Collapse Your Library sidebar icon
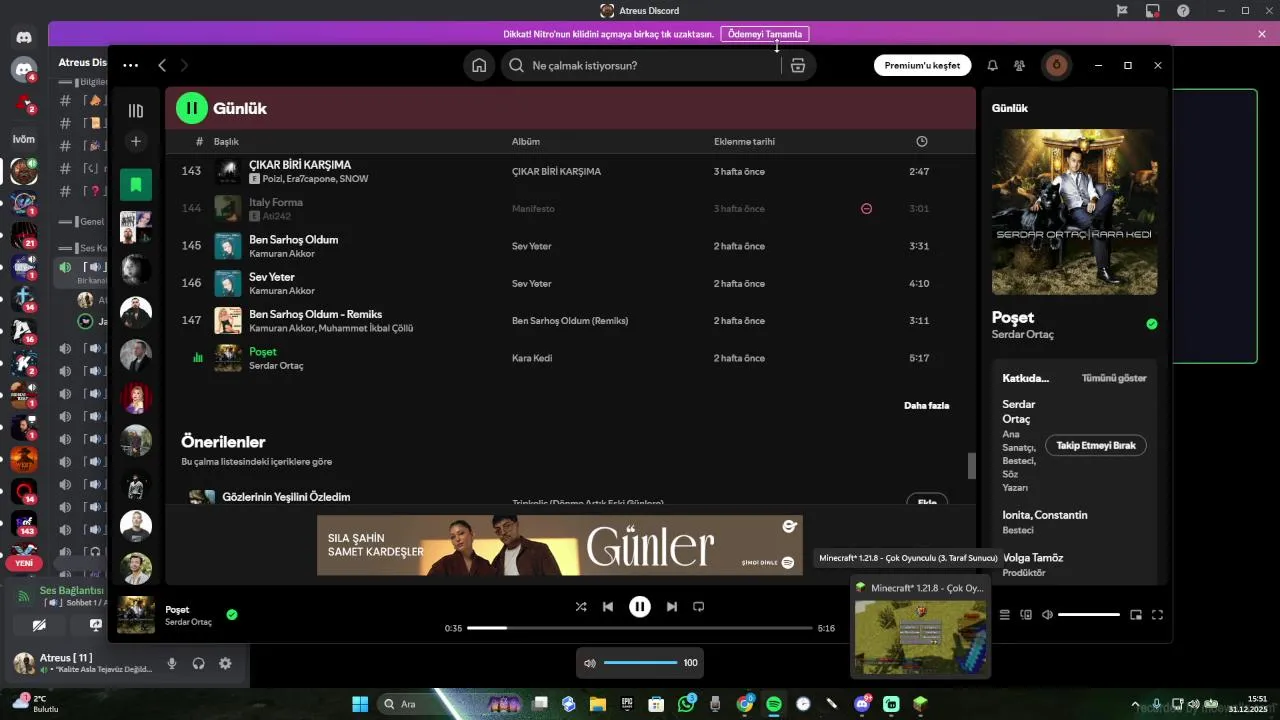Screen dimensions: 1280x720 click(136, 110)
